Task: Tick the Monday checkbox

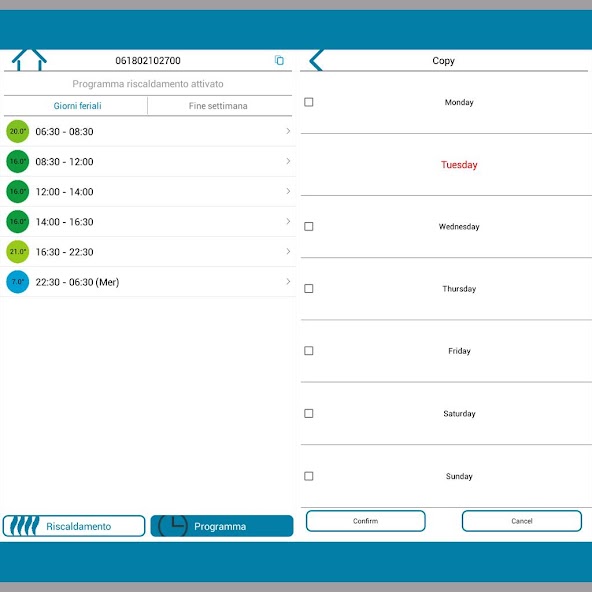Action: tap(308, 102)
